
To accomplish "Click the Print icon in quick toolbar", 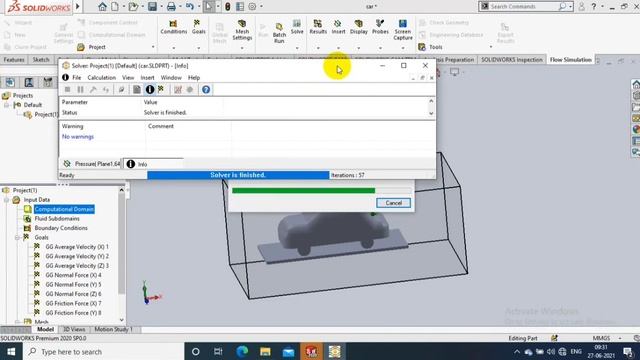I will click(x=171, y=7).
